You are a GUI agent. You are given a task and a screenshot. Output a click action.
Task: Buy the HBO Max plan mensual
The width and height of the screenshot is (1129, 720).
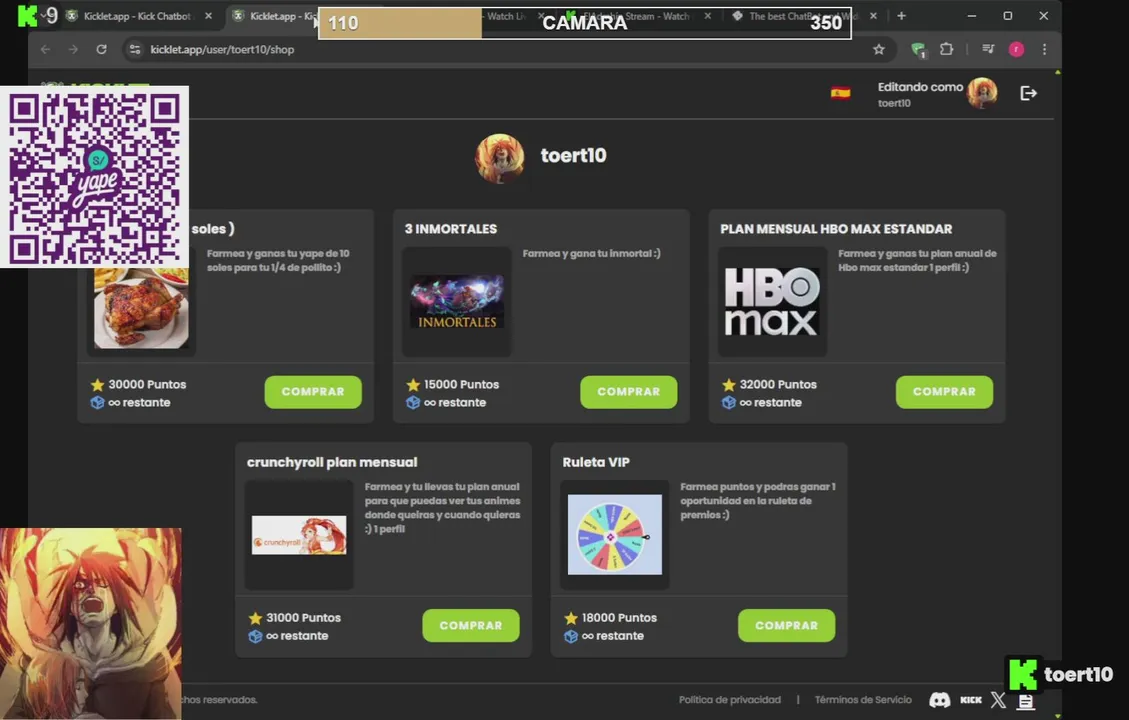point(944,392)
